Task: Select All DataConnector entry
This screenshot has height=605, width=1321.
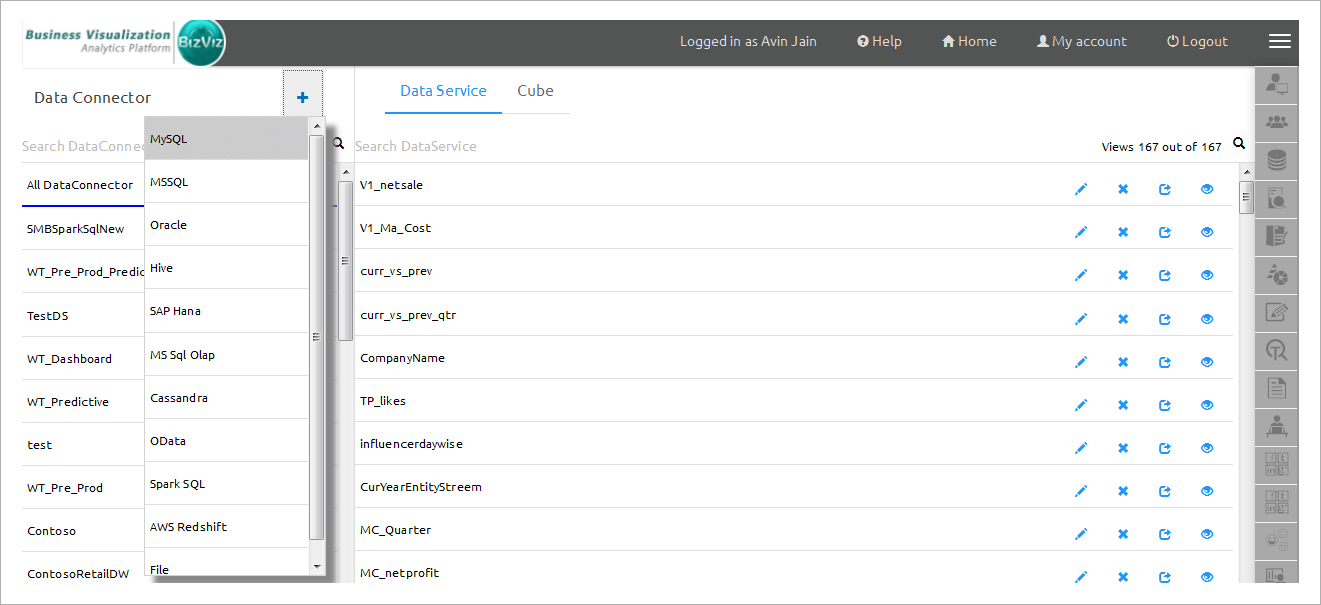Action: (x=80, y=185)
